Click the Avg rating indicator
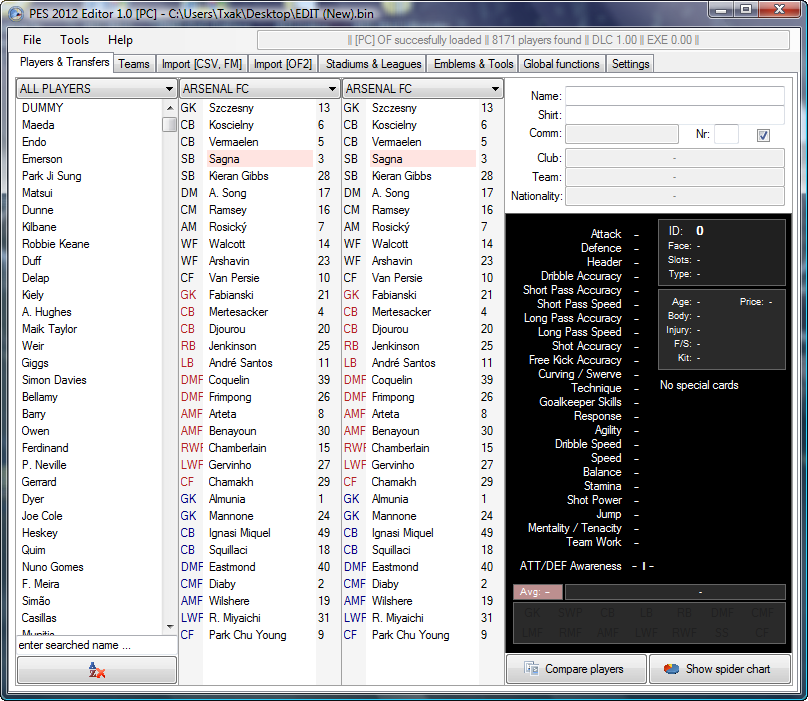 tap(538, 592)
